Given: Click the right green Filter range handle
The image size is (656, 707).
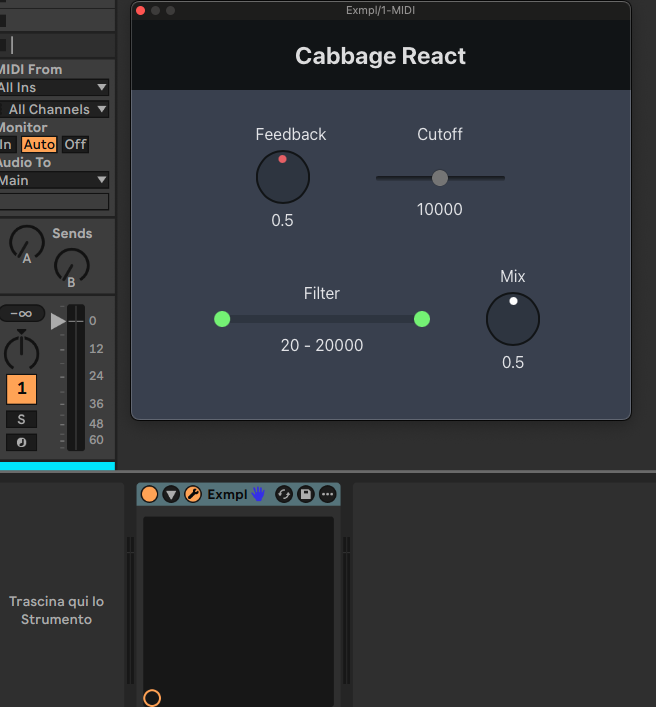Looking at the screenshot, I should tap(422, 319).
